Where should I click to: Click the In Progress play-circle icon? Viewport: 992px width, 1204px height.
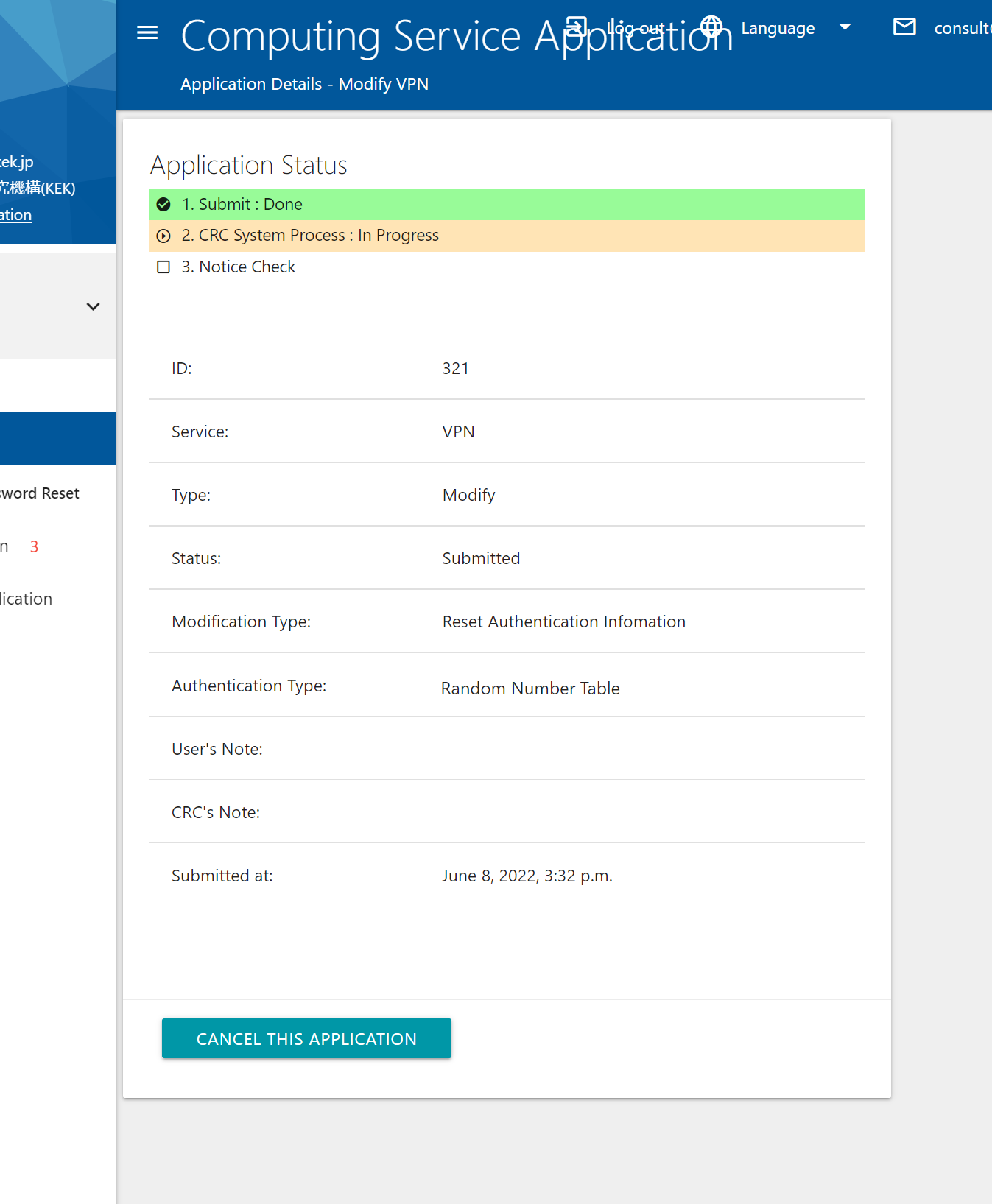[x=163, y=236]
